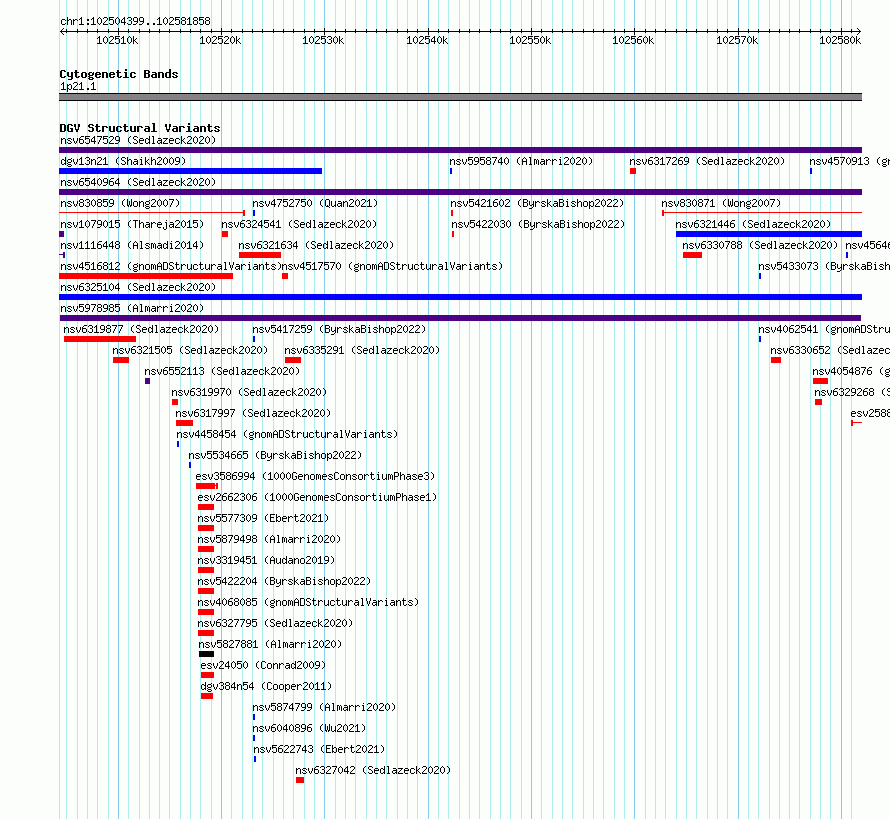Screen dimensions: 890x819
Task: Click the red bar under nsv6319877
Action: point(100,339)
